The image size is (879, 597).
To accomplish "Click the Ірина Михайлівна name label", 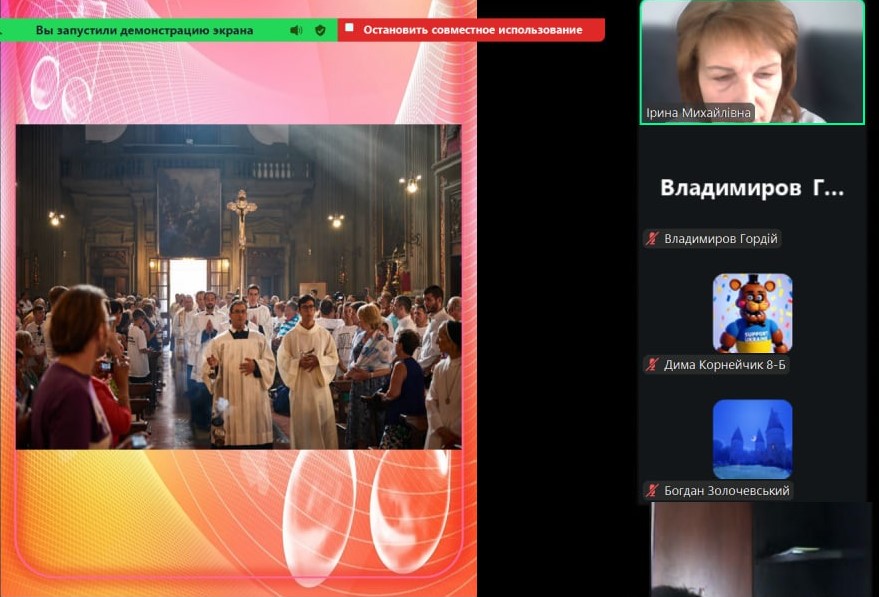I will 698,113.
